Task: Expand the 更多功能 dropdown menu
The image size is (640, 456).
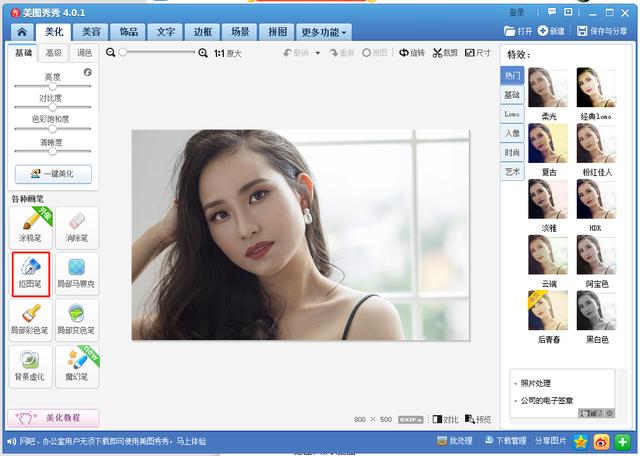Action: tap(322, 32)
